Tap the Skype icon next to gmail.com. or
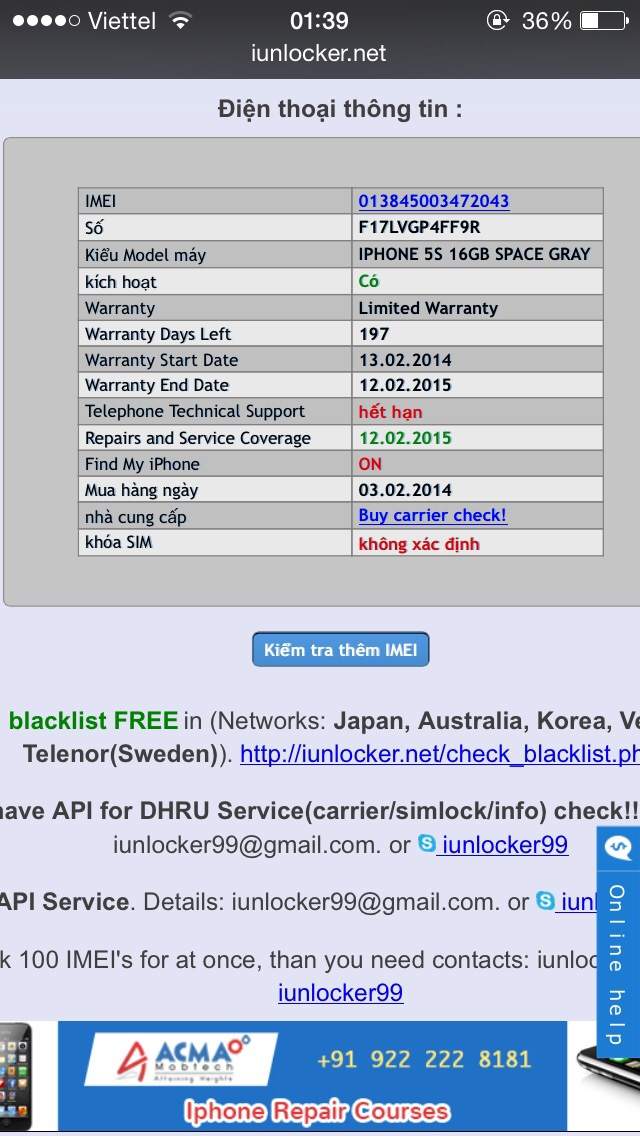640x1136 pixels. click(x=428, y=843)
